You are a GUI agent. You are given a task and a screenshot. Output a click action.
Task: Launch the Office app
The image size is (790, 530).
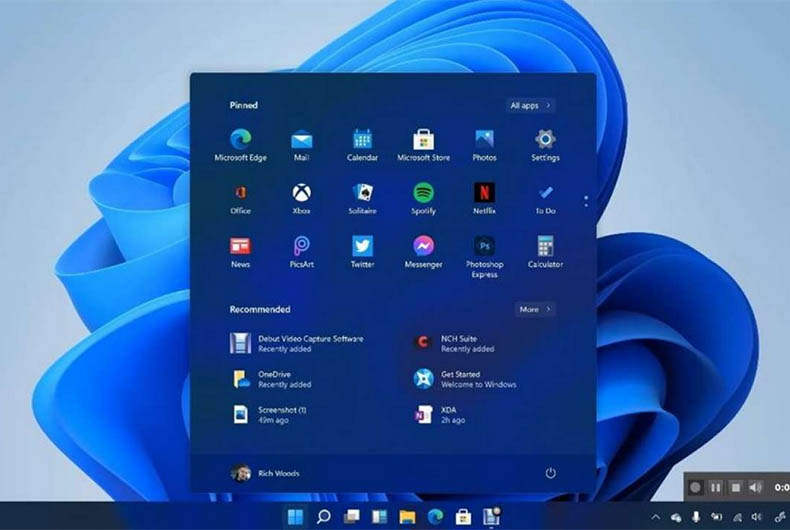(x=240, y=198)
